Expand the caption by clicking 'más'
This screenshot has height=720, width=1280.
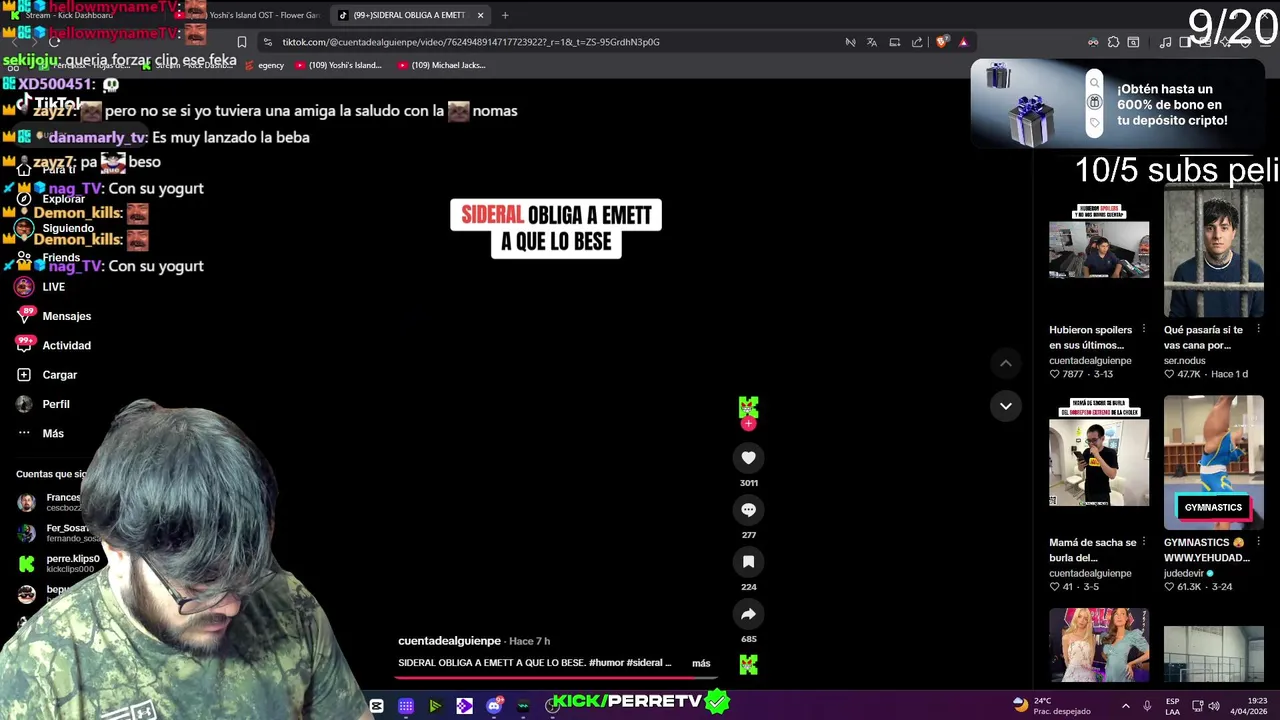701,663
